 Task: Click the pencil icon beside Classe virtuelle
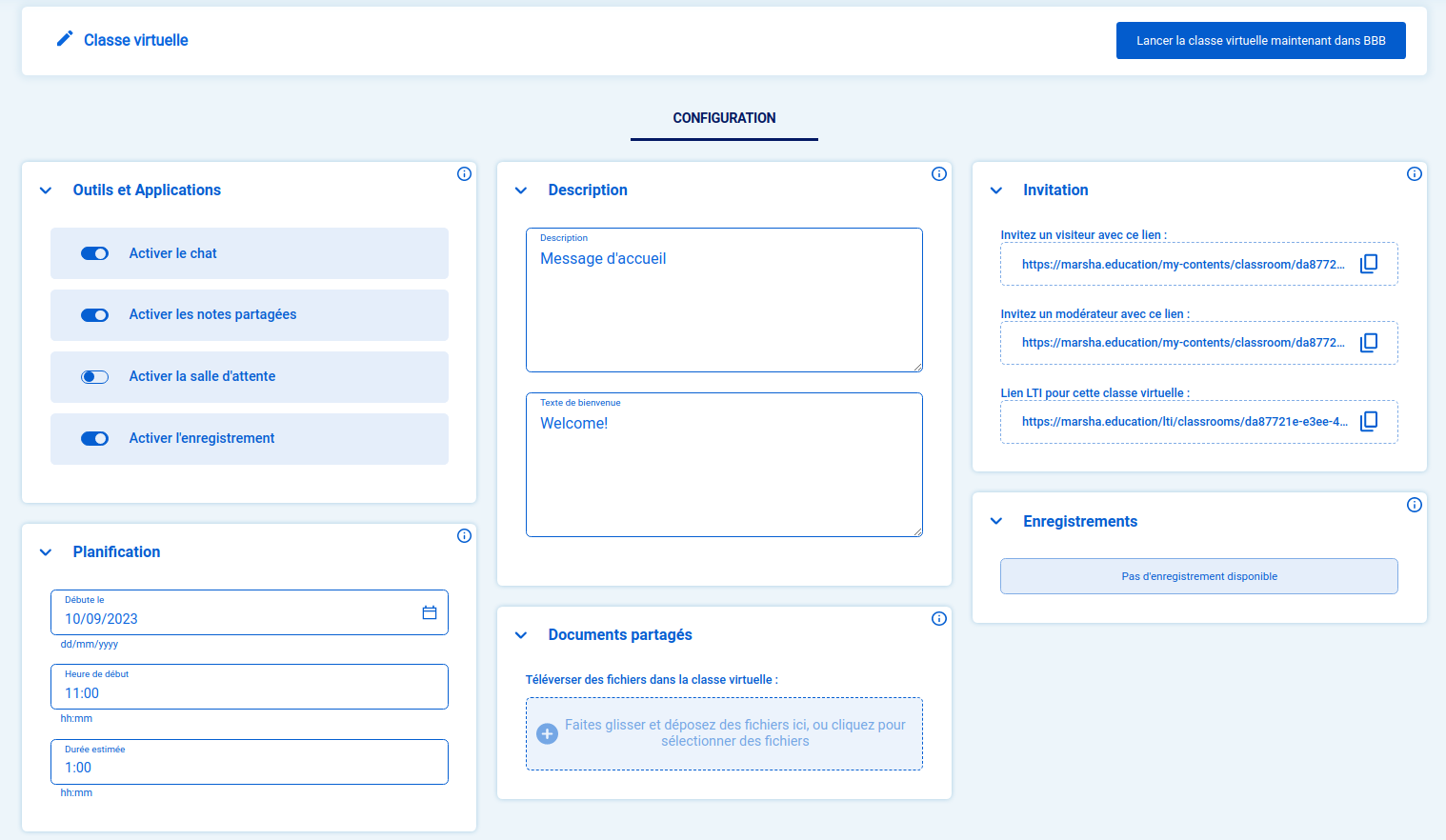[x=65, y=39]
